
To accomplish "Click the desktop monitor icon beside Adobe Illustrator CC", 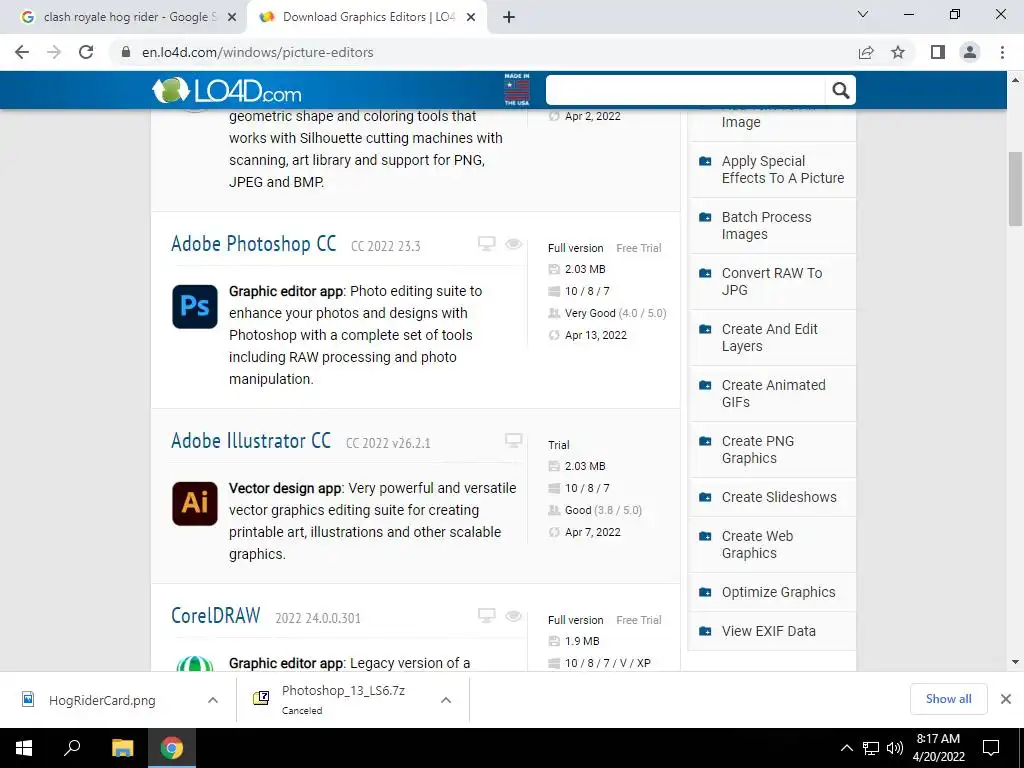I will [514, 441].
